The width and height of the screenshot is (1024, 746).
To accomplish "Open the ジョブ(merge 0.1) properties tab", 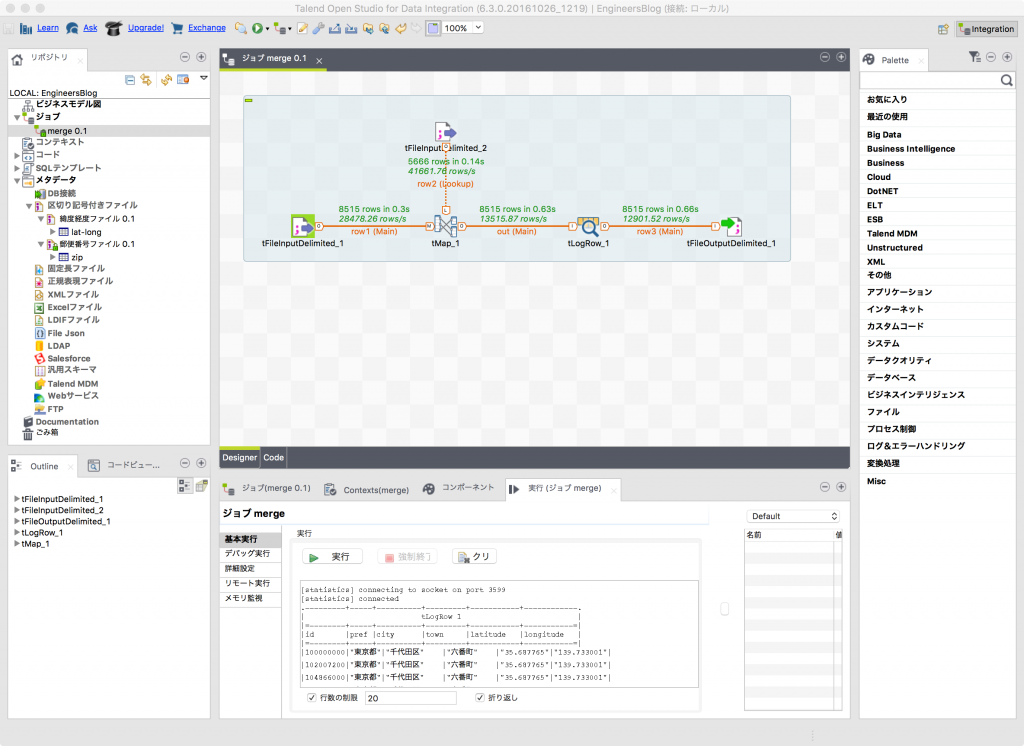I will 267,489.
